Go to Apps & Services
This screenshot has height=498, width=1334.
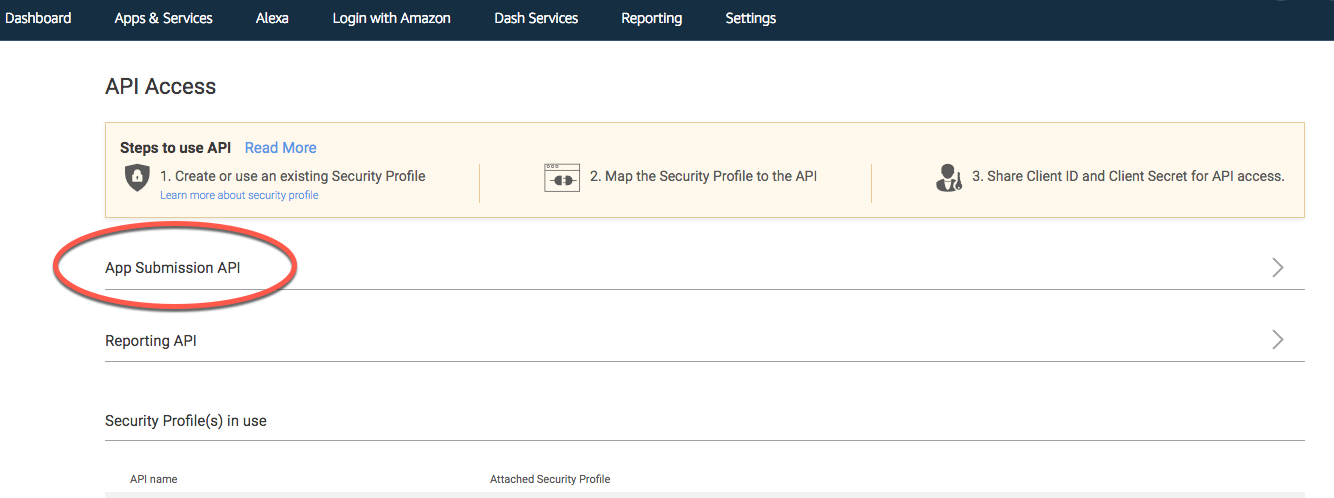163,18
